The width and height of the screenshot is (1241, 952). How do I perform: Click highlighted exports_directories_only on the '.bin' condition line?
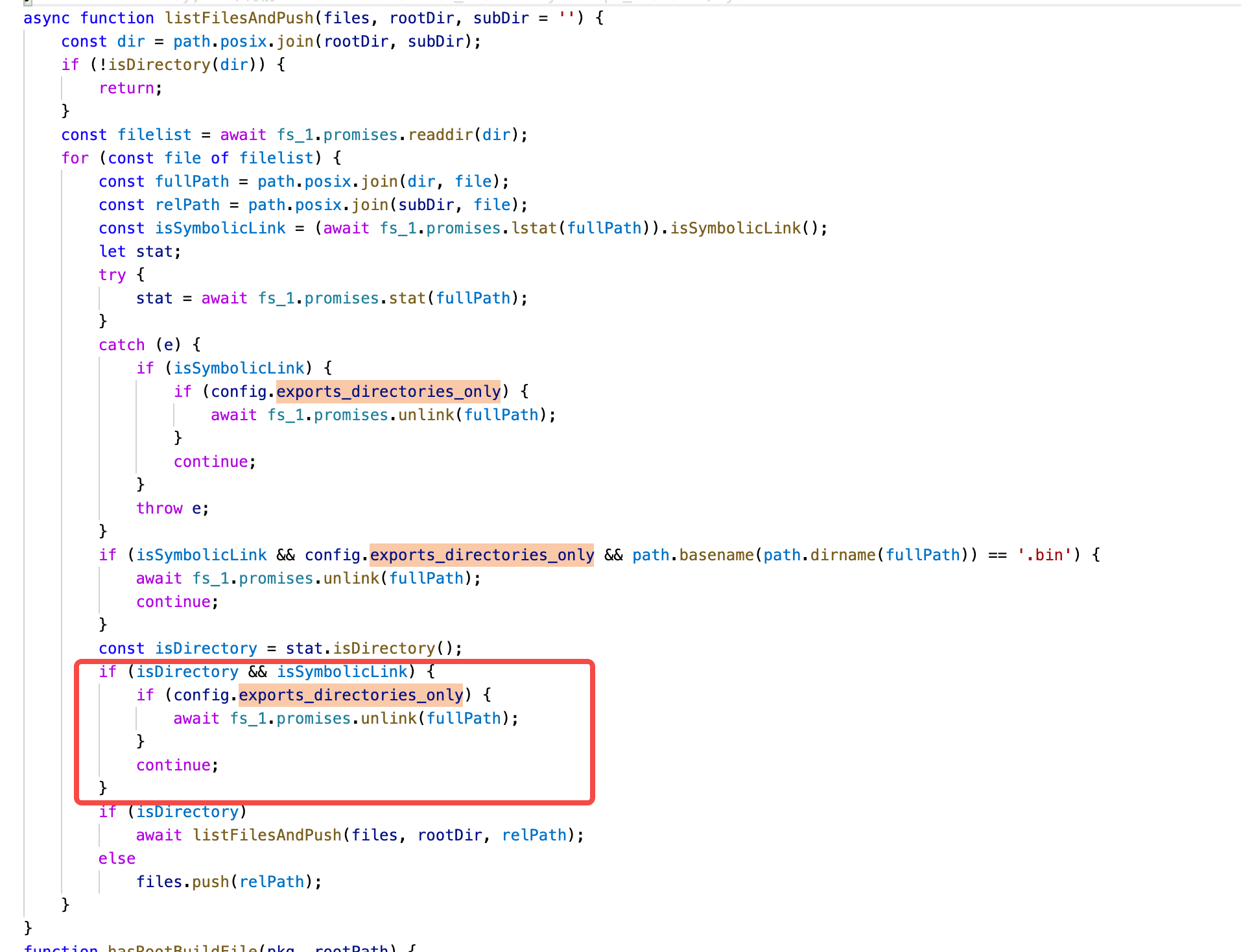482,555
